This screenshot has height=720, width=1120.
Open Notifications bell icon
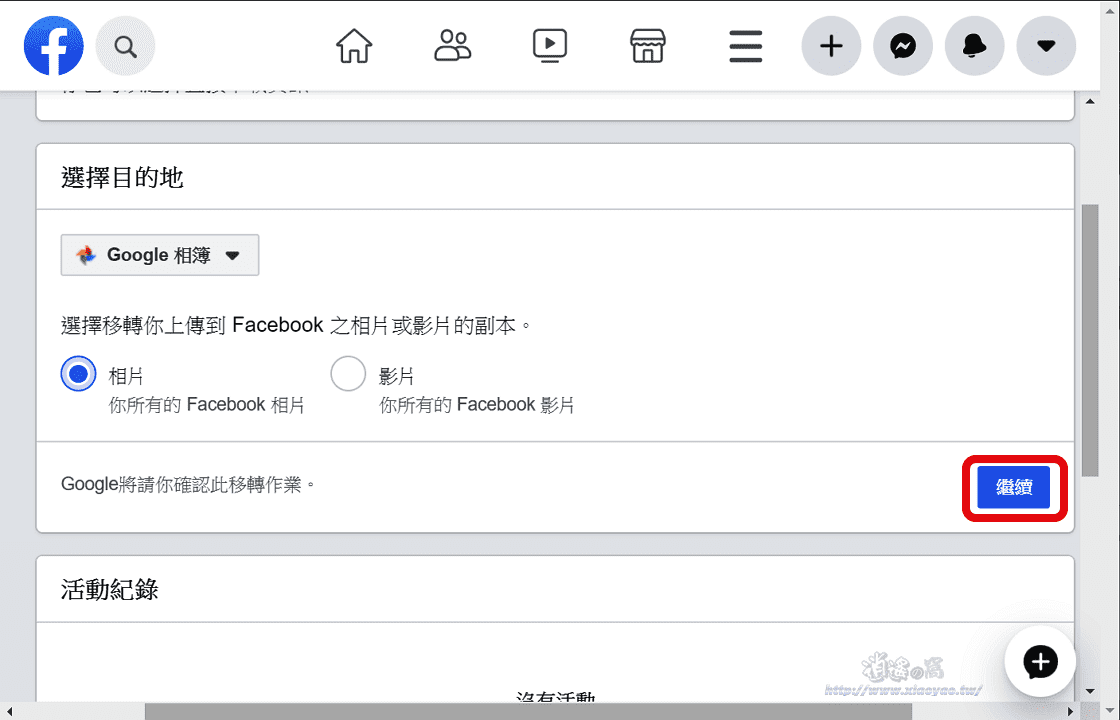click(x=974, y=46)
